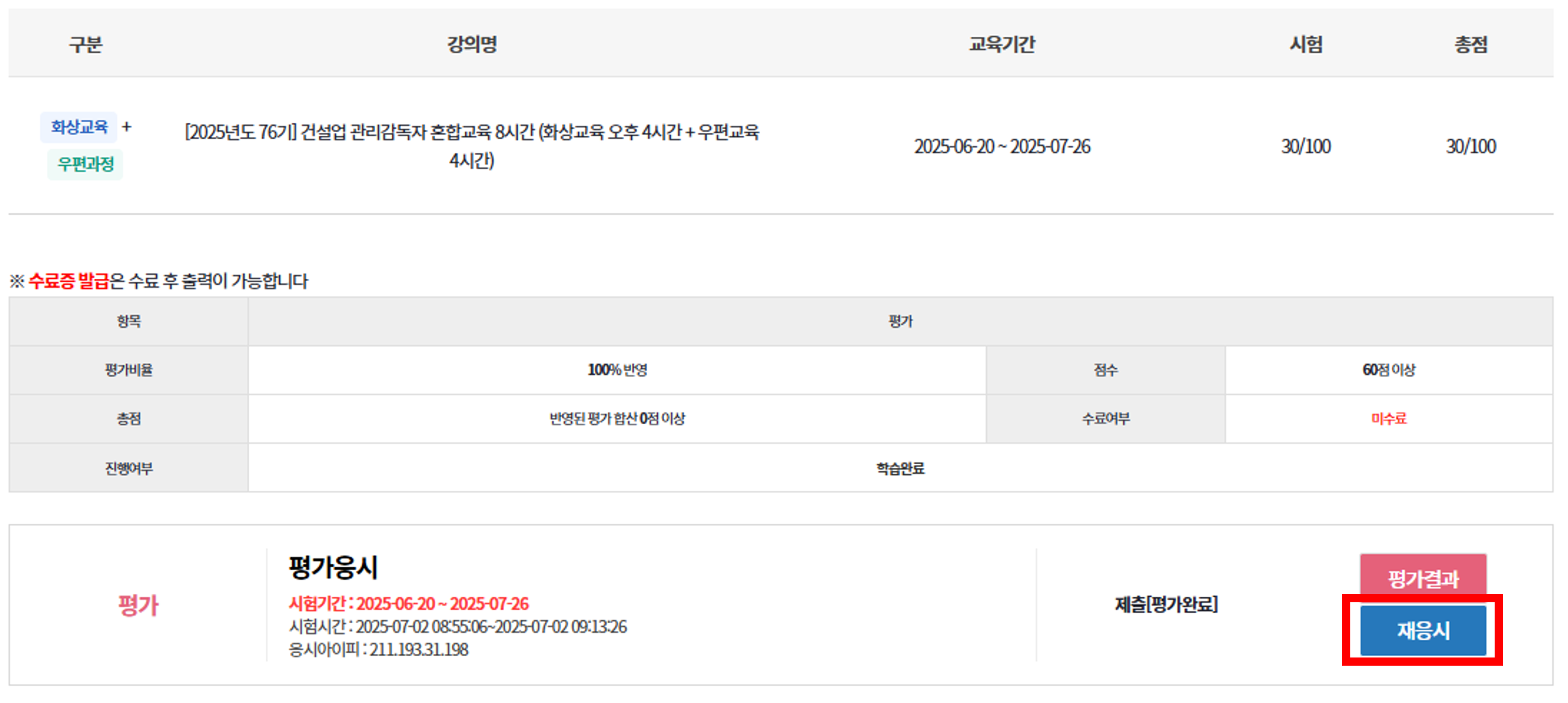Click the 교육기간 column header
Screen dimensions: 1568x703
pyautogui.click(x=1001, y=44)
